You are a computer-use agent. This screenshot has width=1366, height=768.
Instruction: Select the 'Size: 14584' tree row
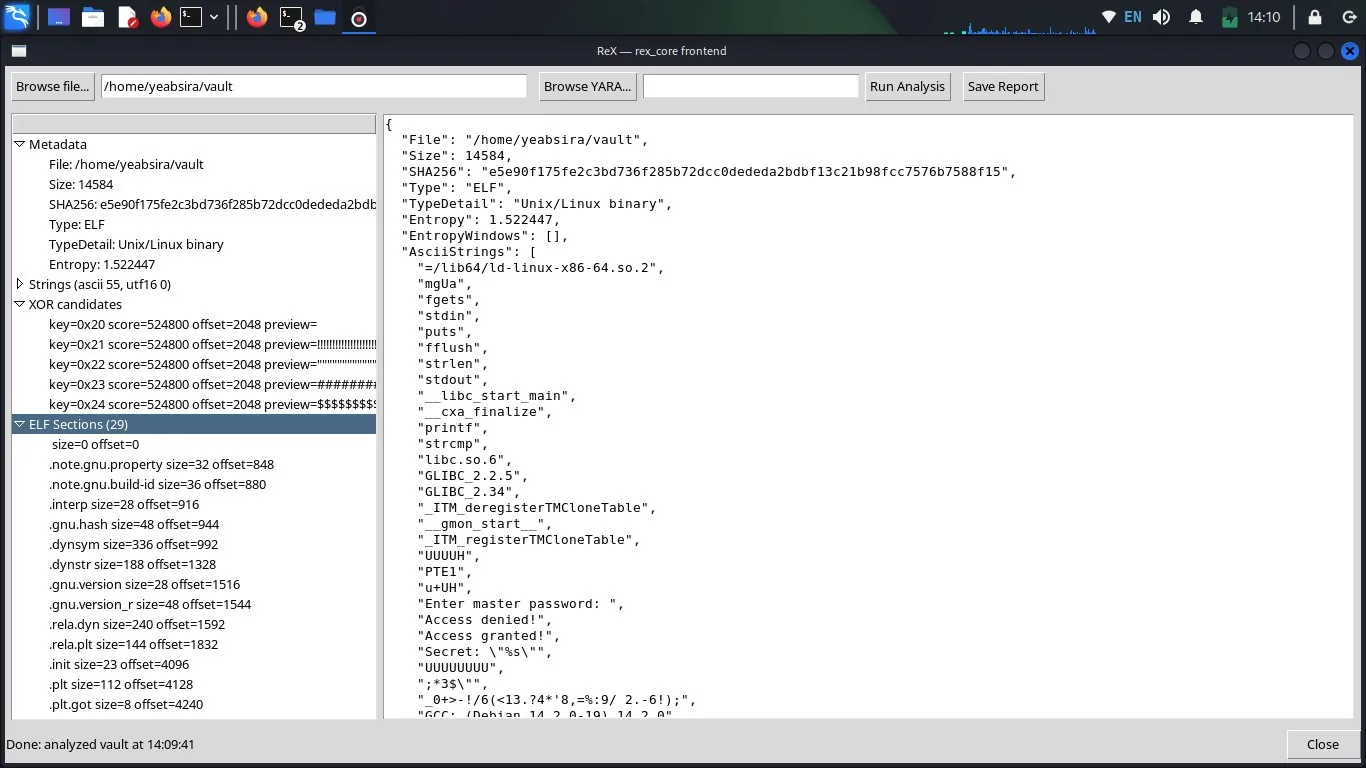(194, 184)
